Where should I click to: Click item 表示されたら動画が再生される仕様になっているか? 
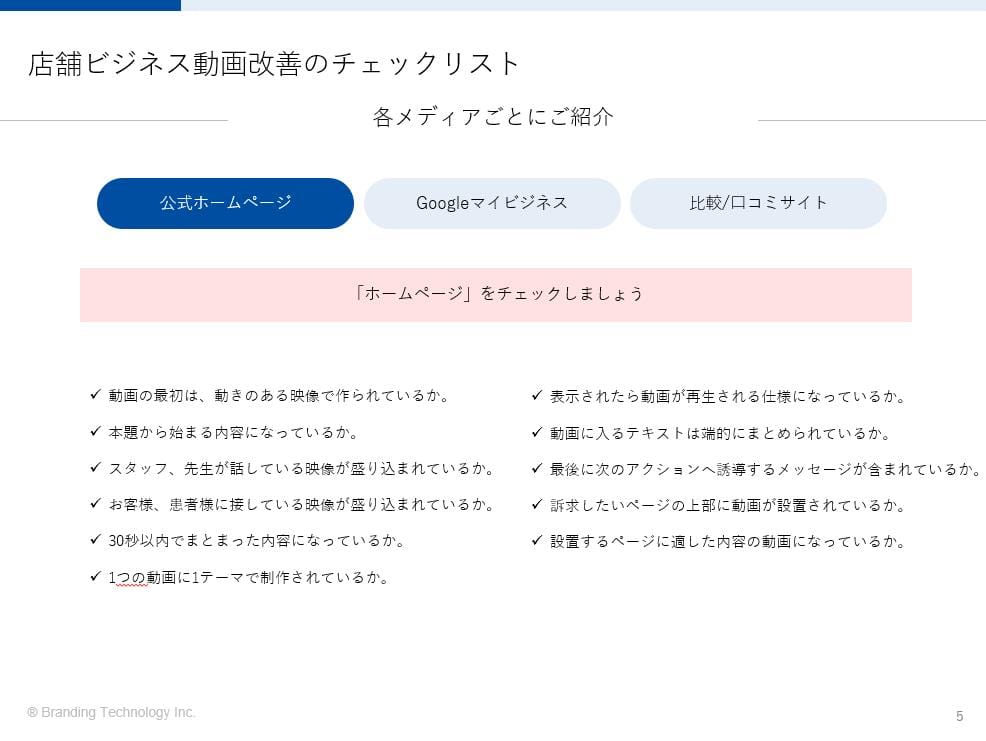coord(728,396)
